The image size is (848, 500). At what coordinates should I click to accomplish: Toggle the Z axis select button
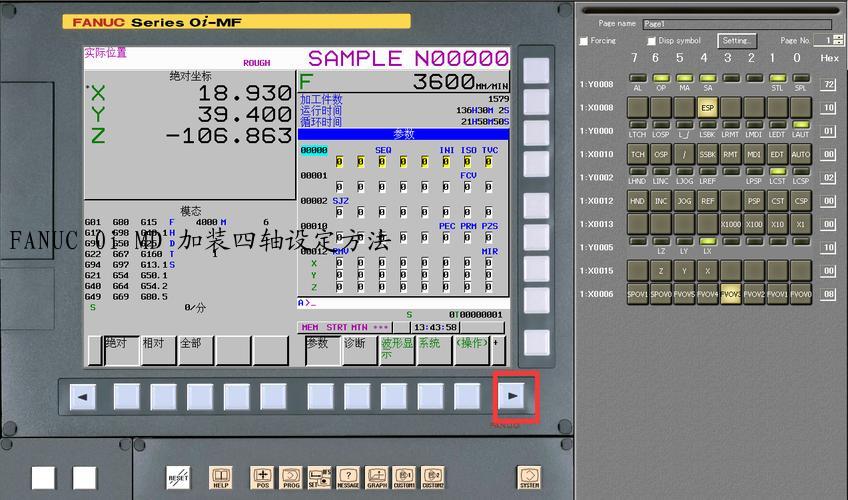pyautogui.click(x=661, y=271)
